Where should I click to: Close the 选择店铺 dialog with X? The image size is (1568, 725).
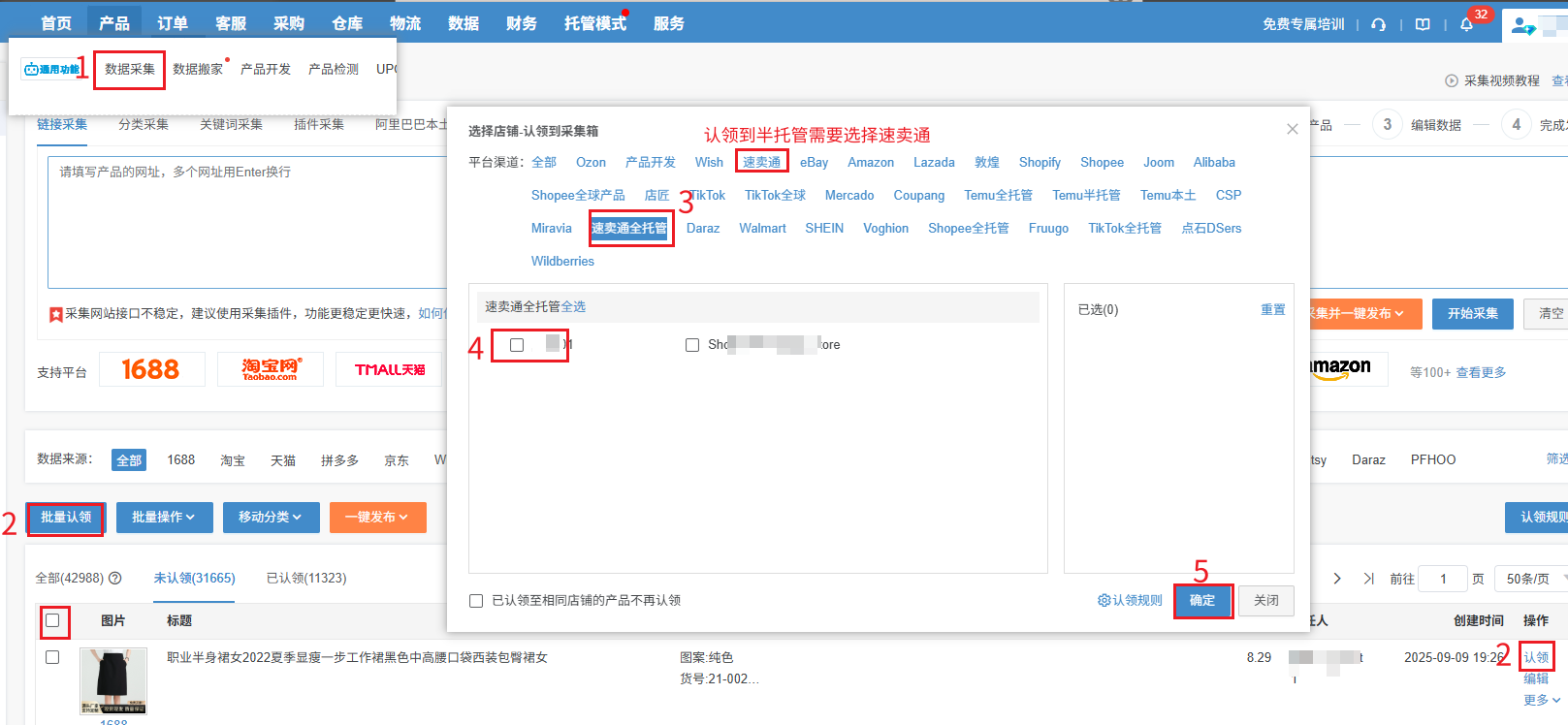(x=1292, y=129)
